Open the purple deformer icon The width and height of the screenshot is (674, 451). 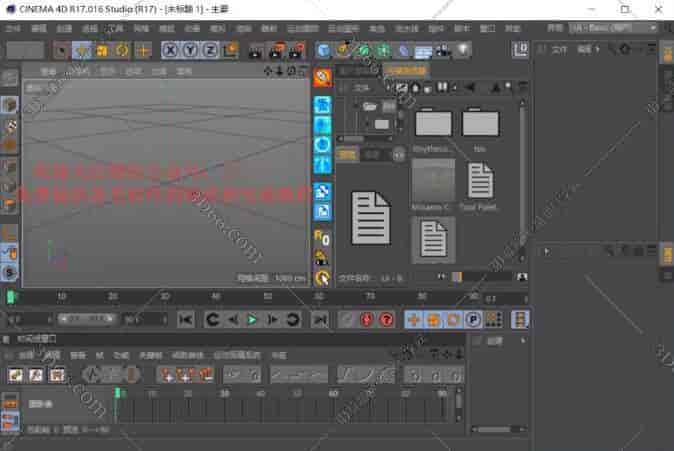pyautogui.click(x=403, y=51)
